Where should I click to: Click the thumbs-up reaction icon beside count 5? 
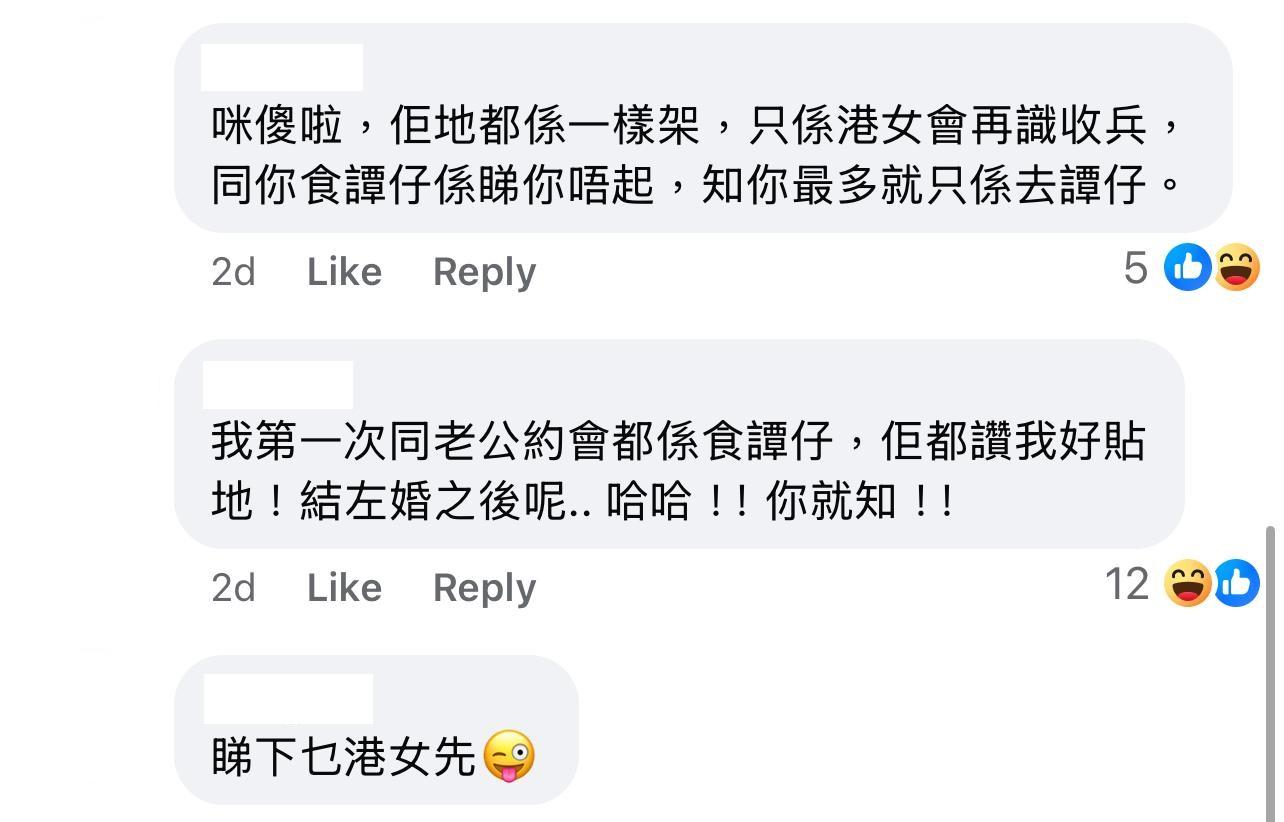[x=1188, y=268]
